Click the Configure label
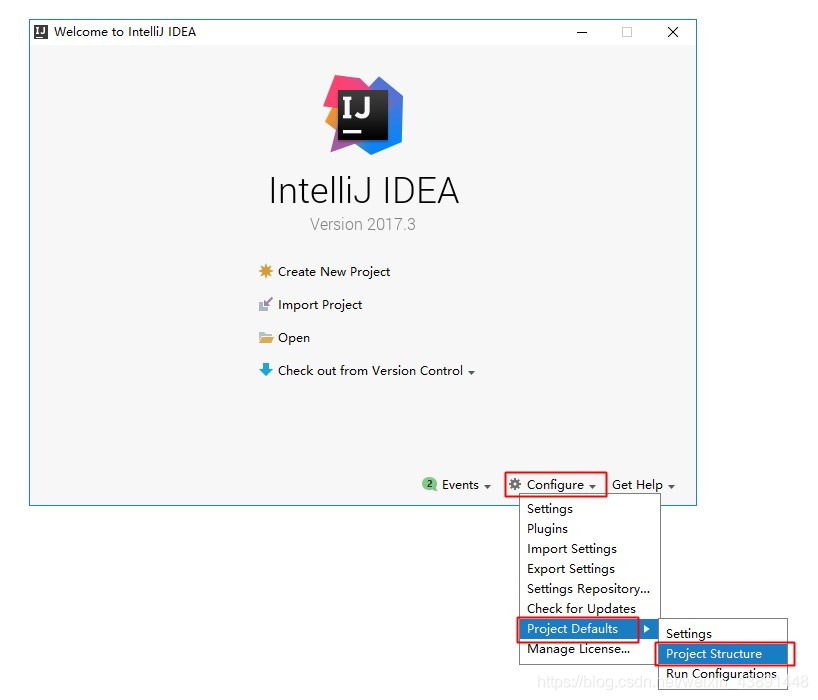 click(x=555, y=485)
